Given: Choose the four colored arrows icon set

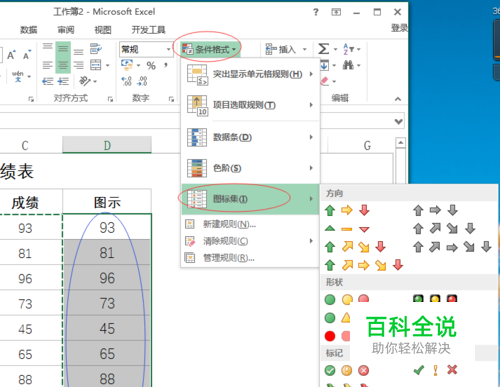Looking at the screenshot, I should pos(356,247).
